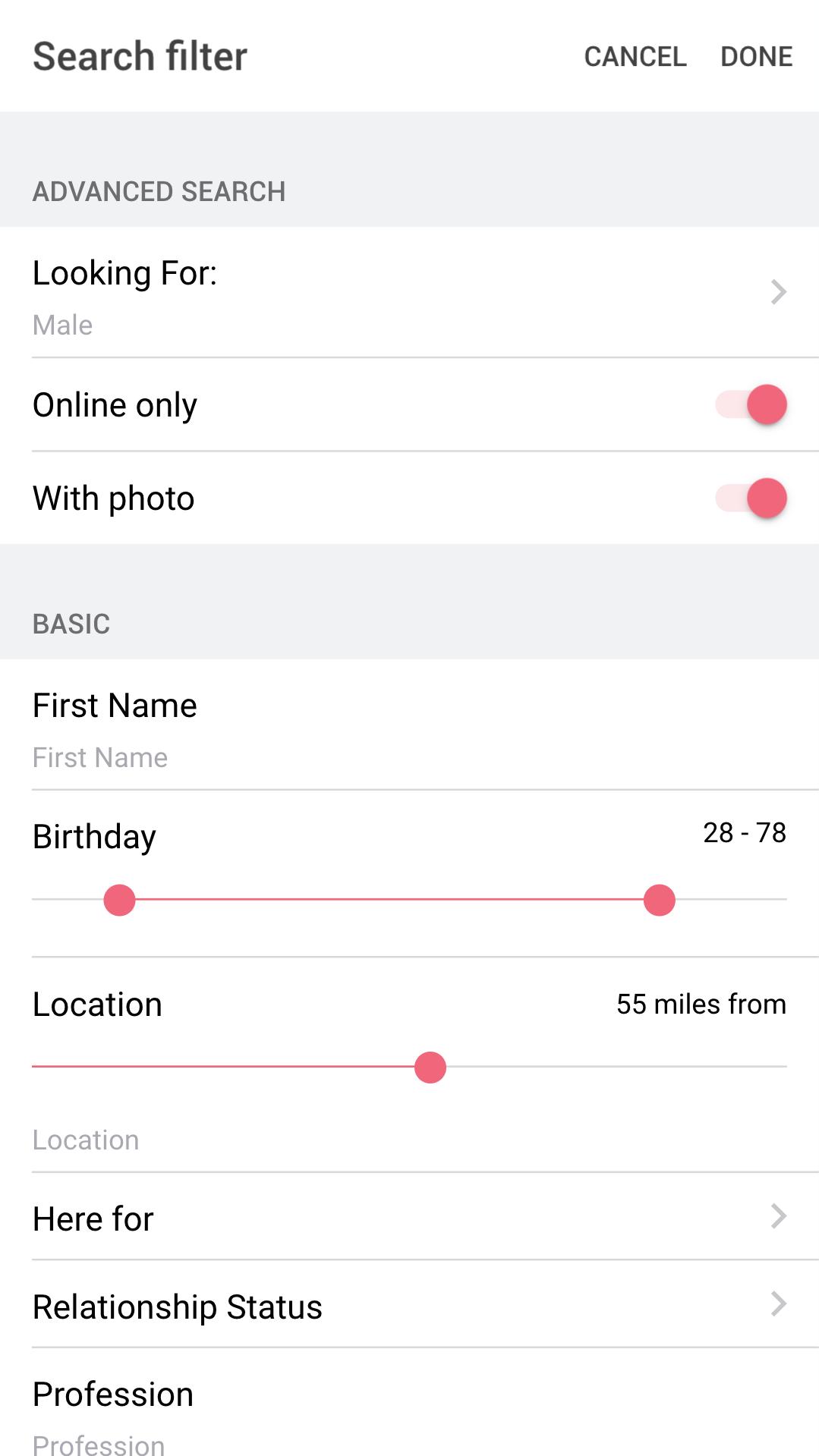
Task: Click the Birthday maximum age slider handle
Action: (659, 900)
